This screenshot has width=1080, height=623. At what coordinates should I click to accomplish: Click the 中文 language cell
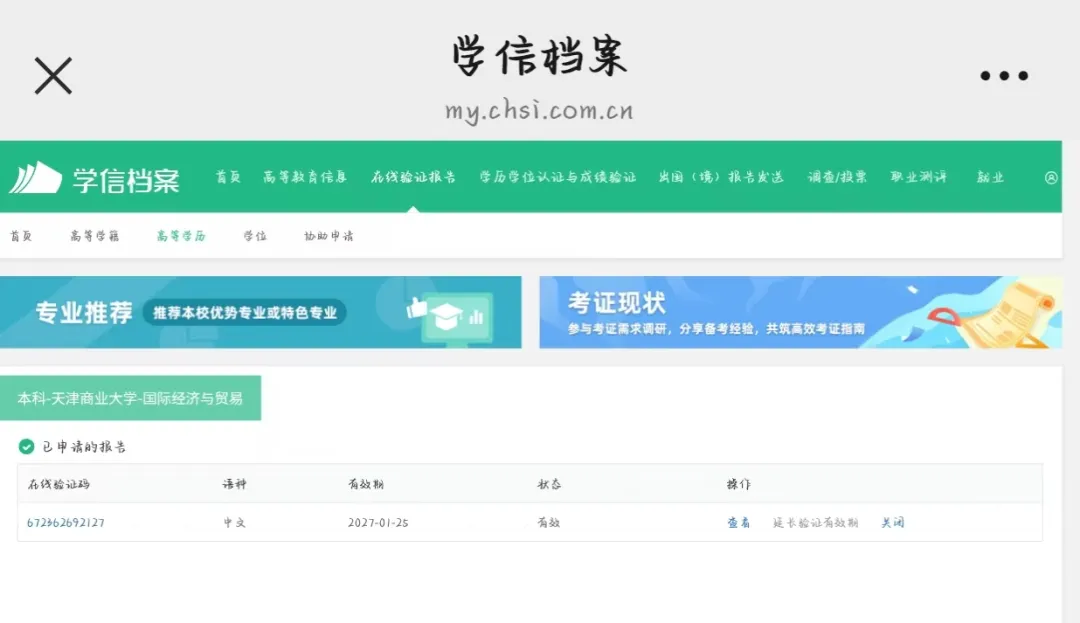pos(234,522)
